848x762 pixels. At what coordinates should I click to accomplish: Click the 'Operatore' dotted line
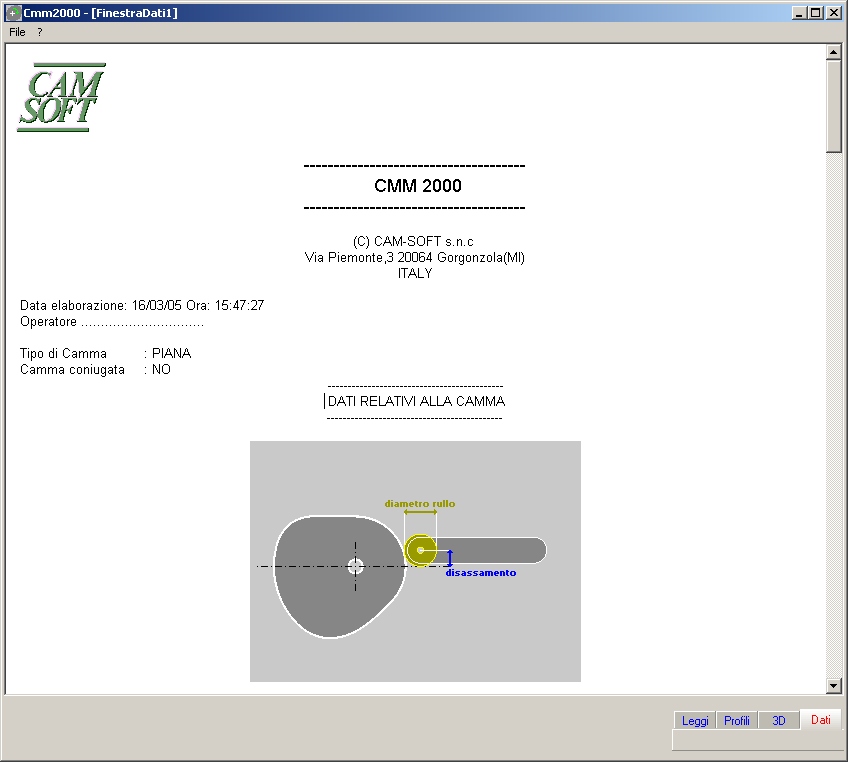(112, 322)
